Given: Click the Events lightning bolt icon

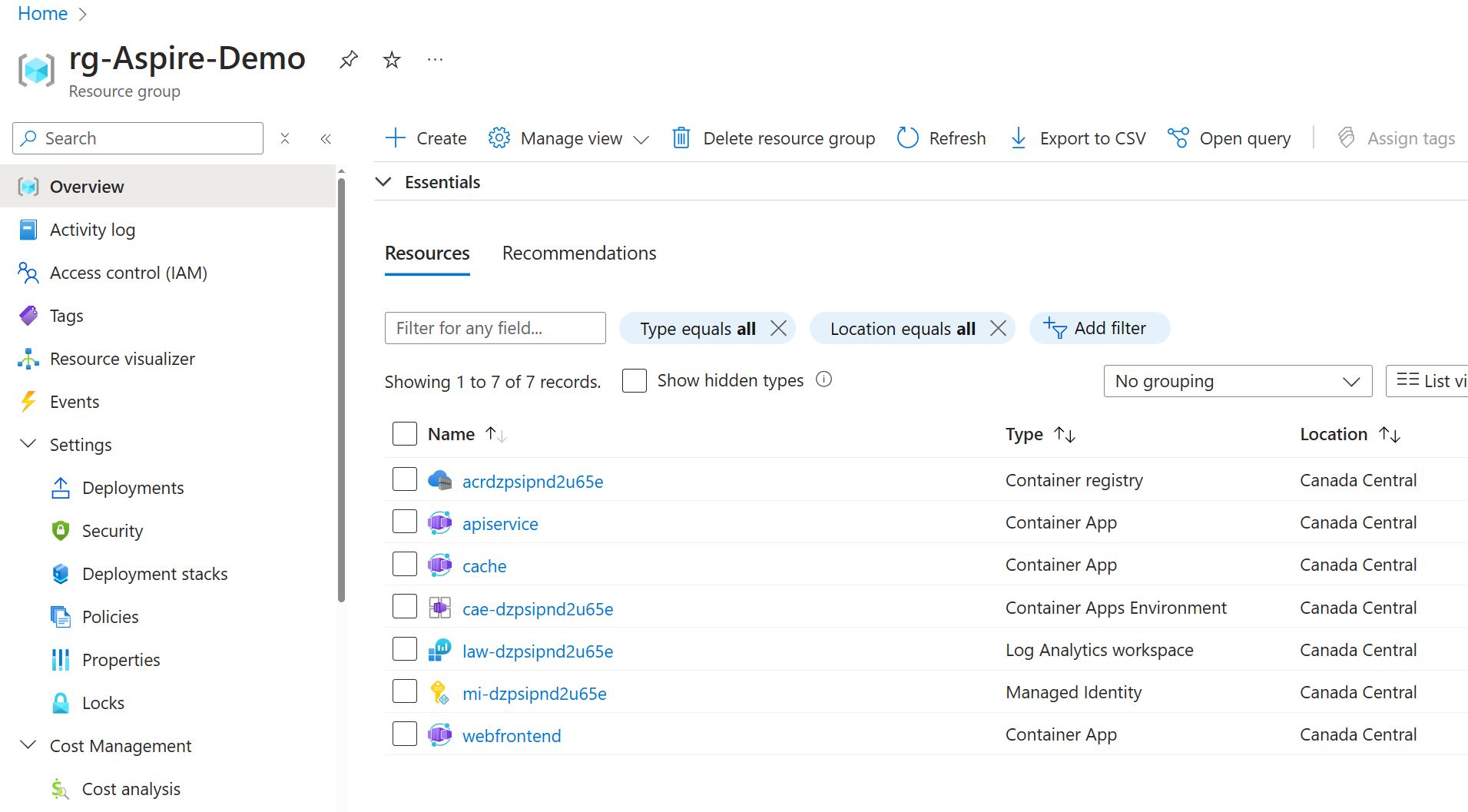Looking at the screenshot, I should click(28, 402).
